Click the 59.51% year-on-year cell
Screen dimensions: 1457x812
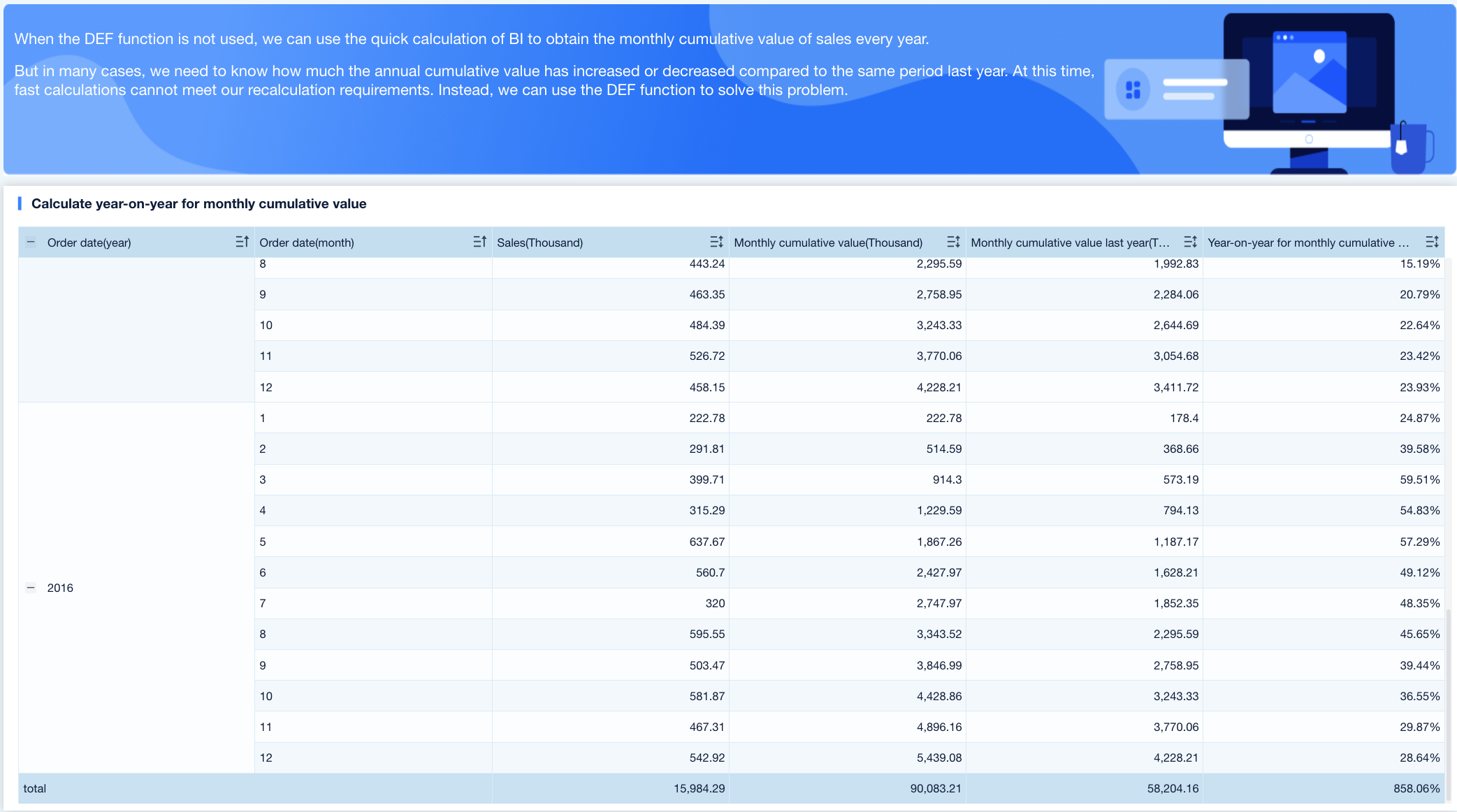coord(1419,479)
